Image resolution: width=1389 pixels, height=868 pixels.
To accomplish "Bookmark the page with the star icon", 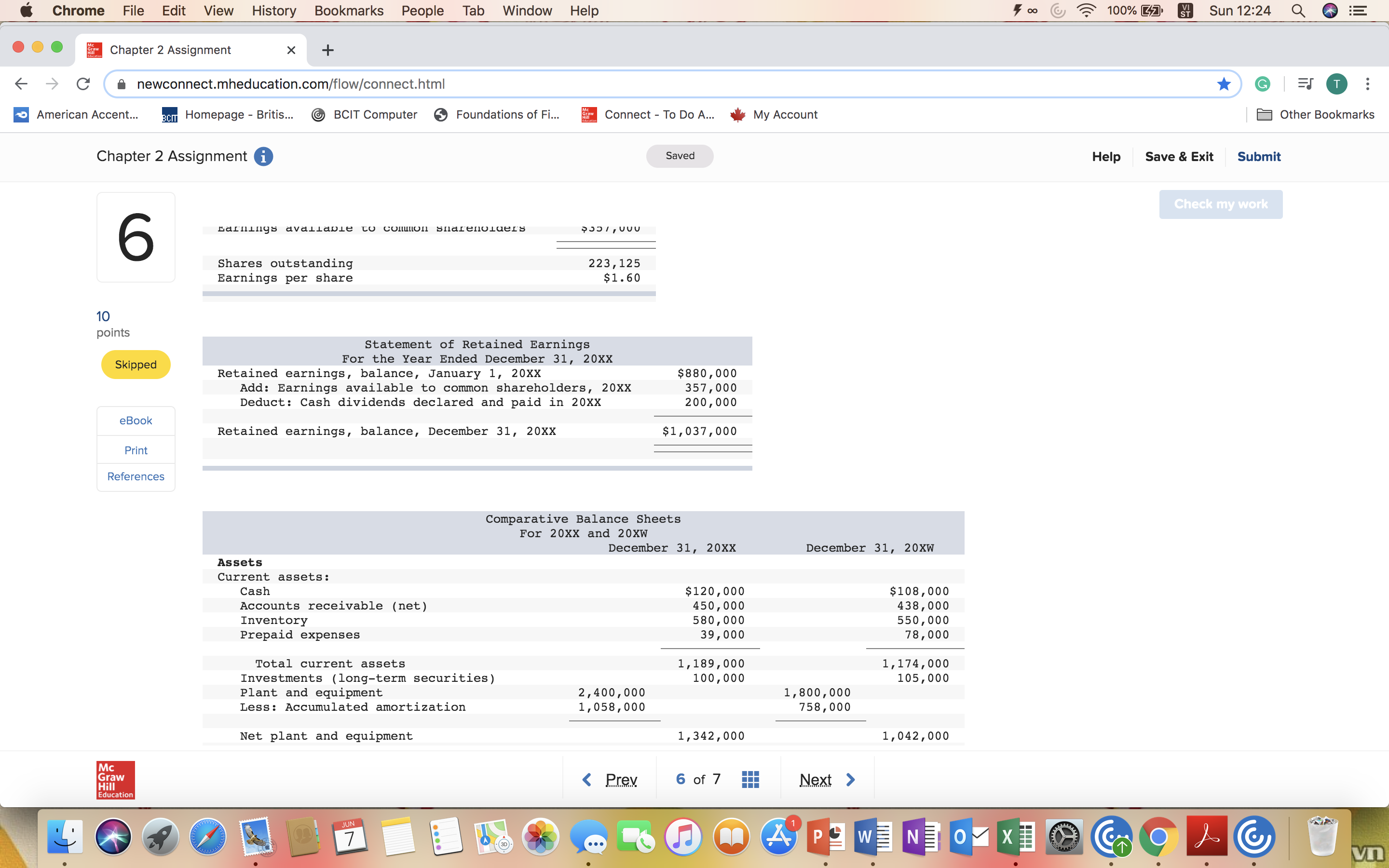I will (x=1224, y=84).
